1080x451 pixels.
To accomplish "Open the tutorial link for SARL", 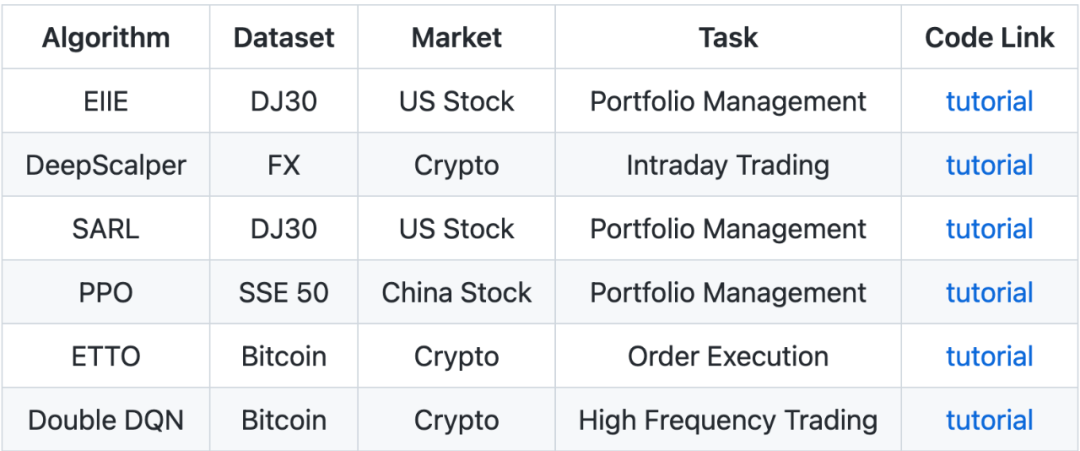I will coord(989,229).
